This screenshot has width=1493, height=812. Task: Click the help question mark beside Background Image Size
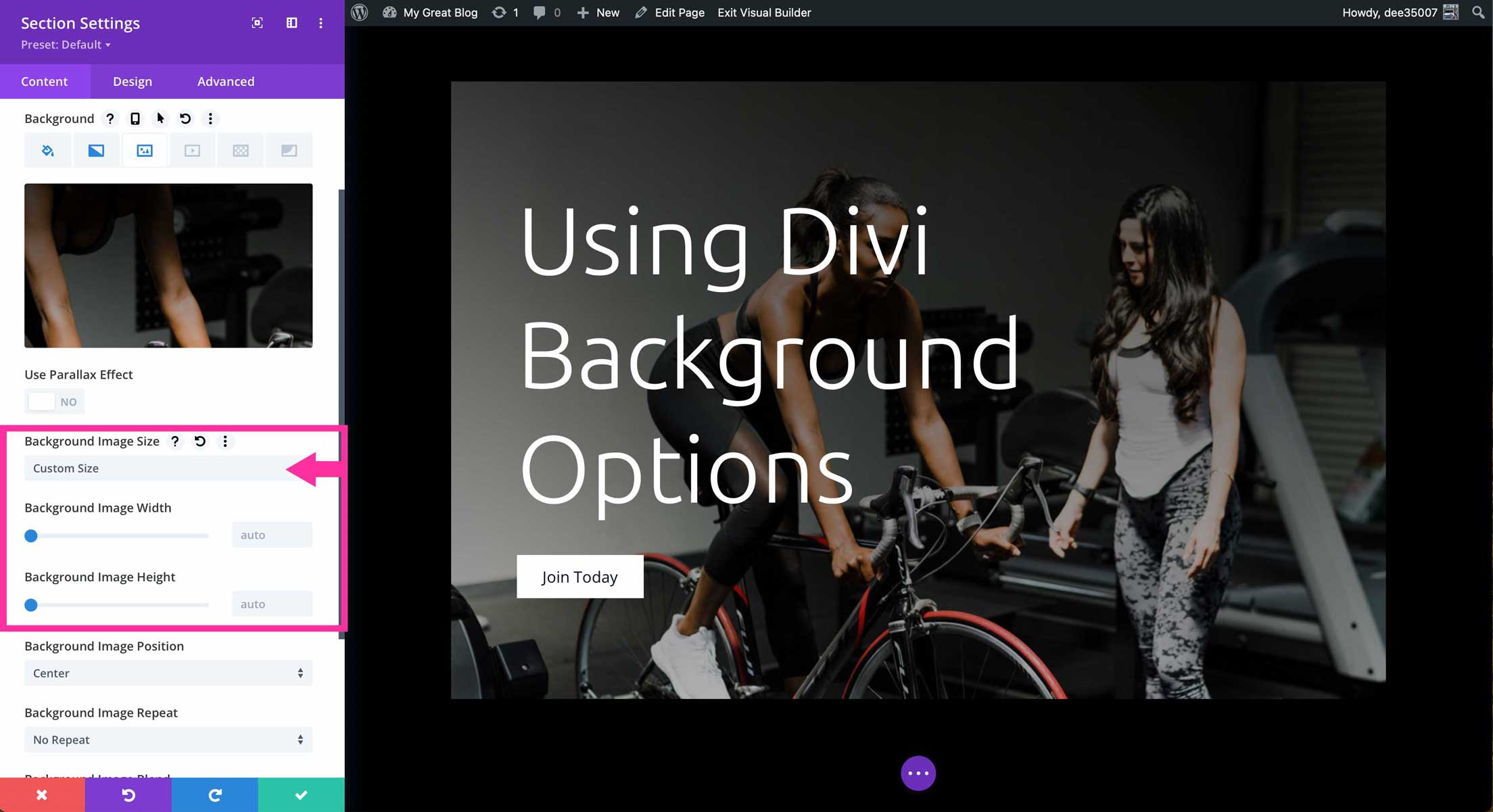click(x=175, y=441)
